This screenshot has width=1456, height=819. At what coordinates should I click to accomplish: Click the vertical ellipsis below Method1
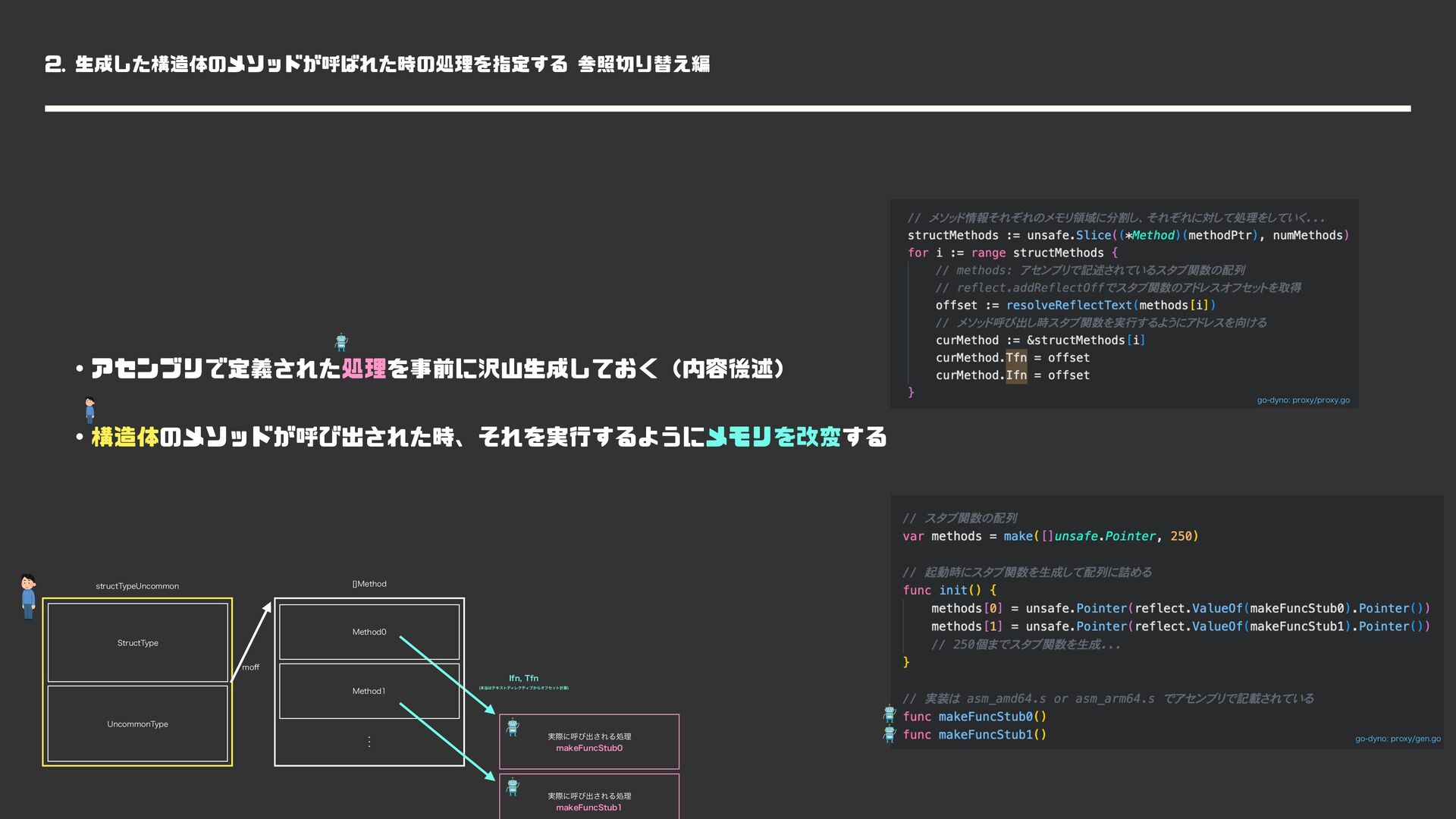pyautogui.click(x=369, y=742)
